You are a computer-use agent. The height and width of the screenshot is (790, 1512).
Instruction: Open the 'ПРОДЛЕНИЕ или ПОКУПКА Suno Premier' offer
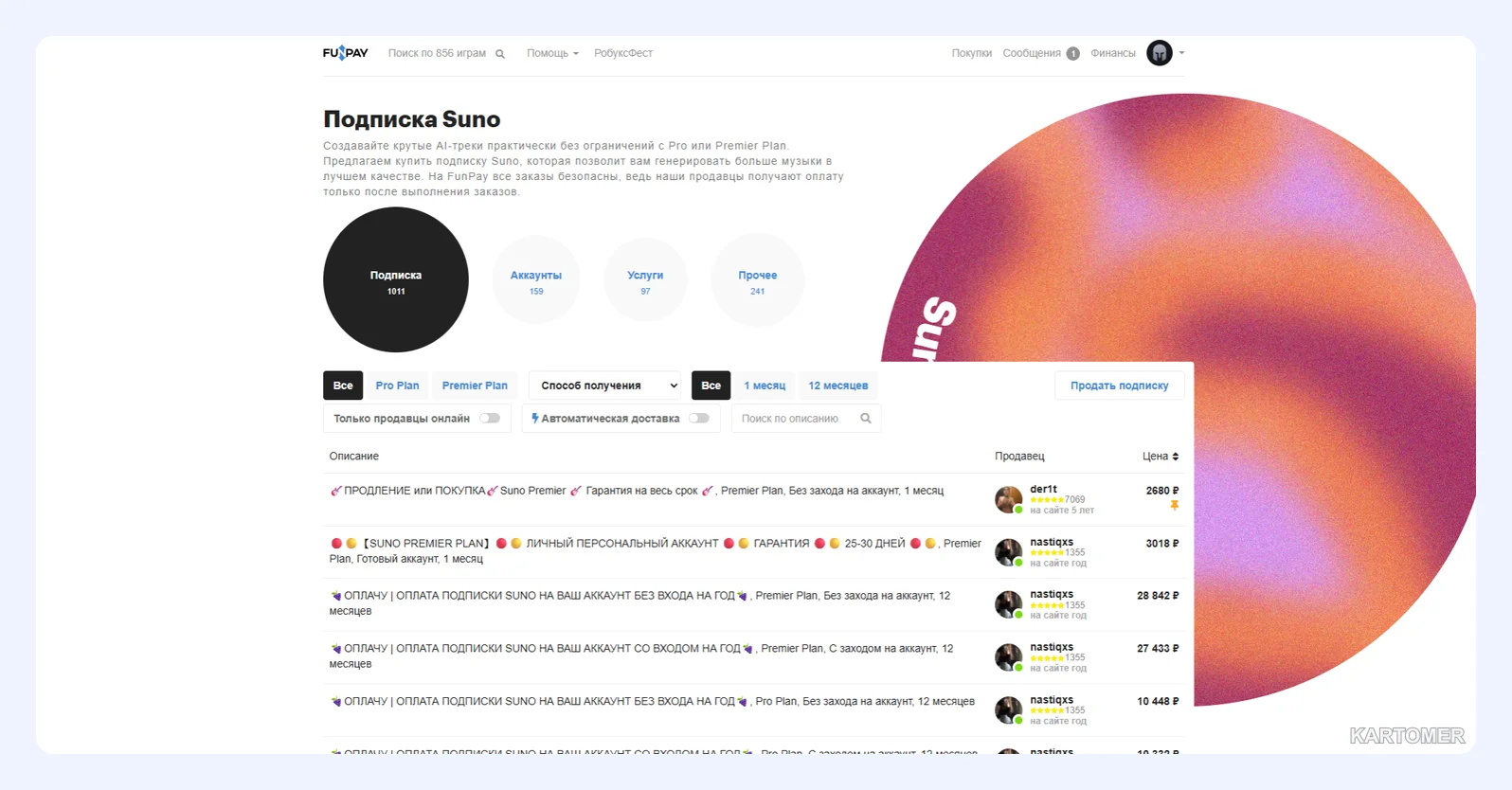click(x=637, y=491)
